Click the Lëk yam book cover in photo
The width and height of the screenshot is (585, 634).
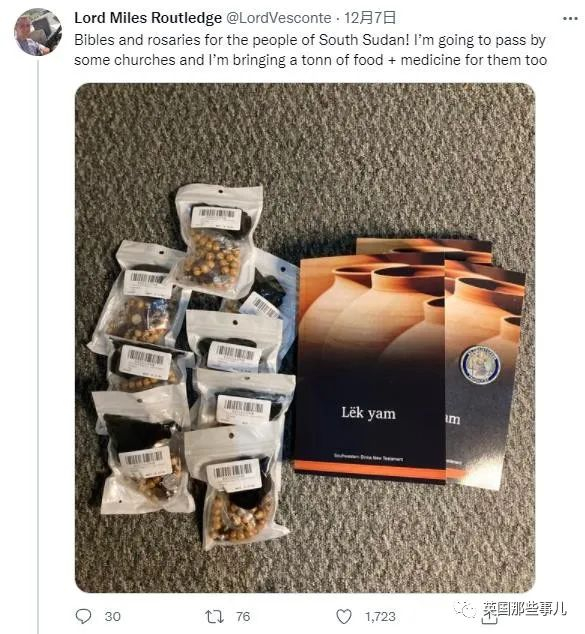click(x=370, y=366)
